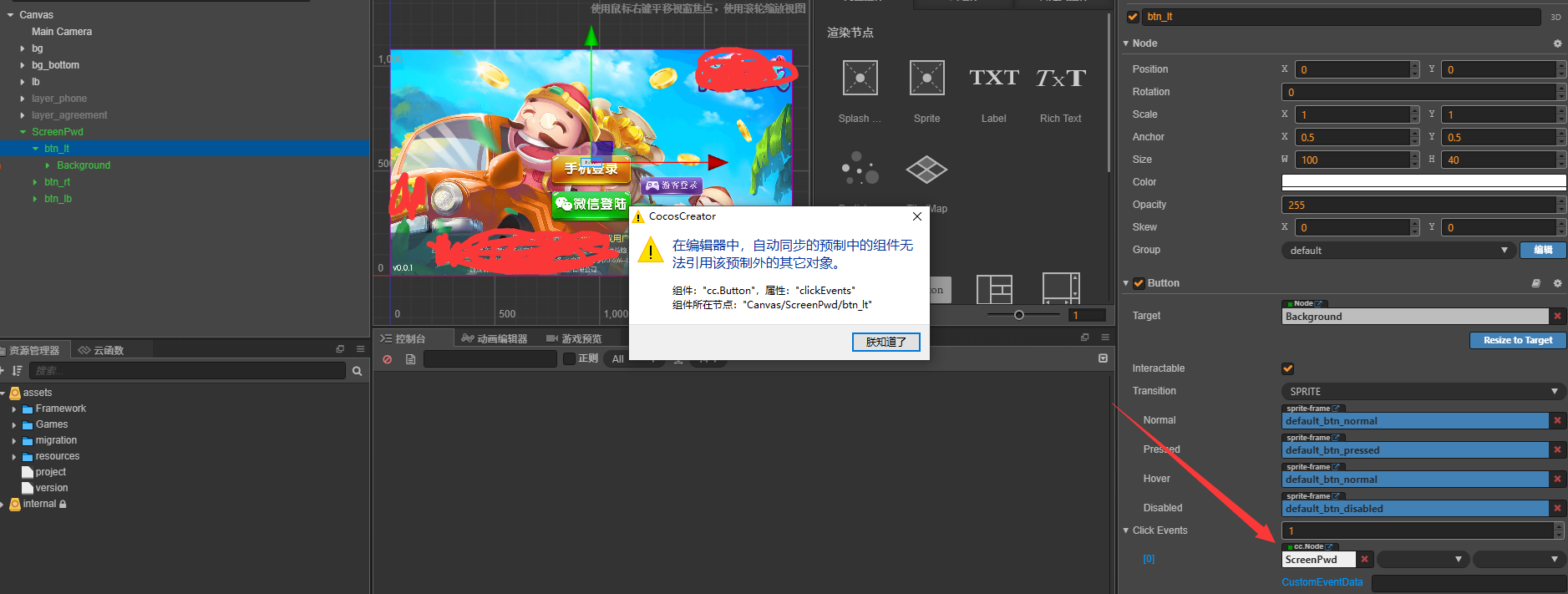Remove the Pressed sprite-frame reference

coord(1557,449)
